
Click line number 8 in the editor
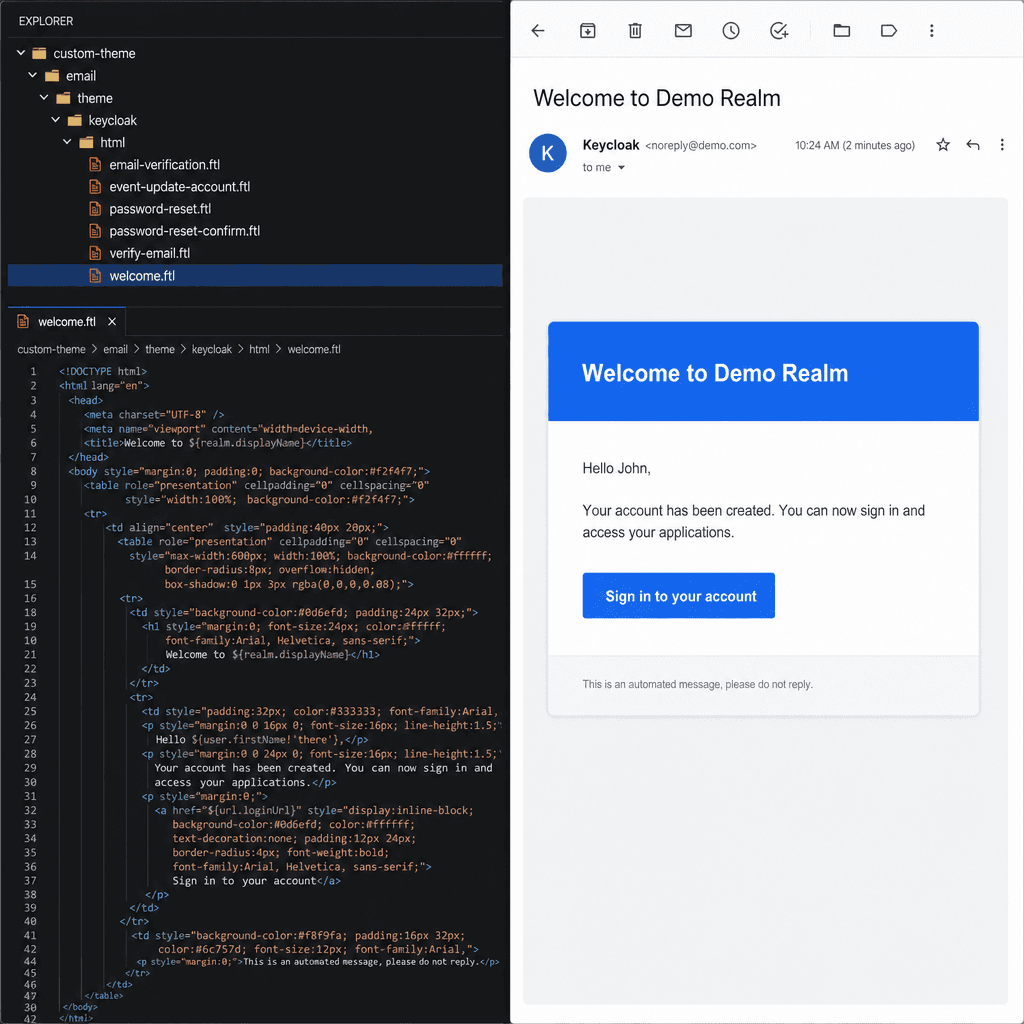coord(33,472)
